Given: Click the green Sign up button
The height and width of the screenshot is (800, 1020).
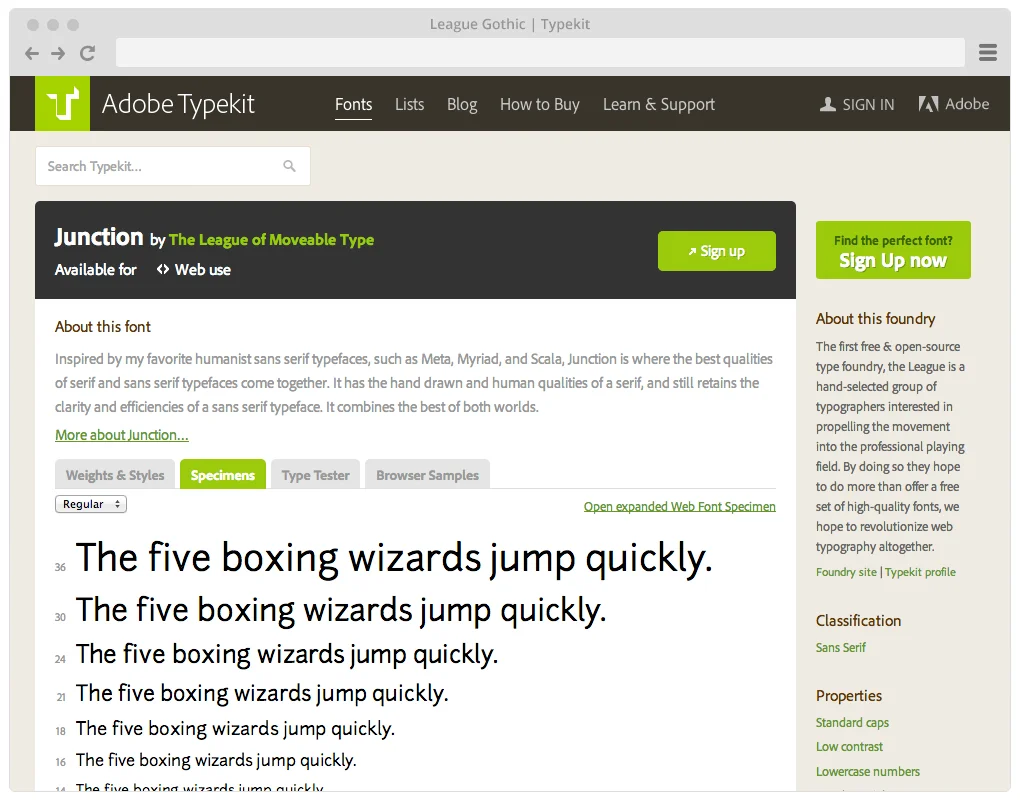Looking at the screenshot, I should (x=716, y=251).
